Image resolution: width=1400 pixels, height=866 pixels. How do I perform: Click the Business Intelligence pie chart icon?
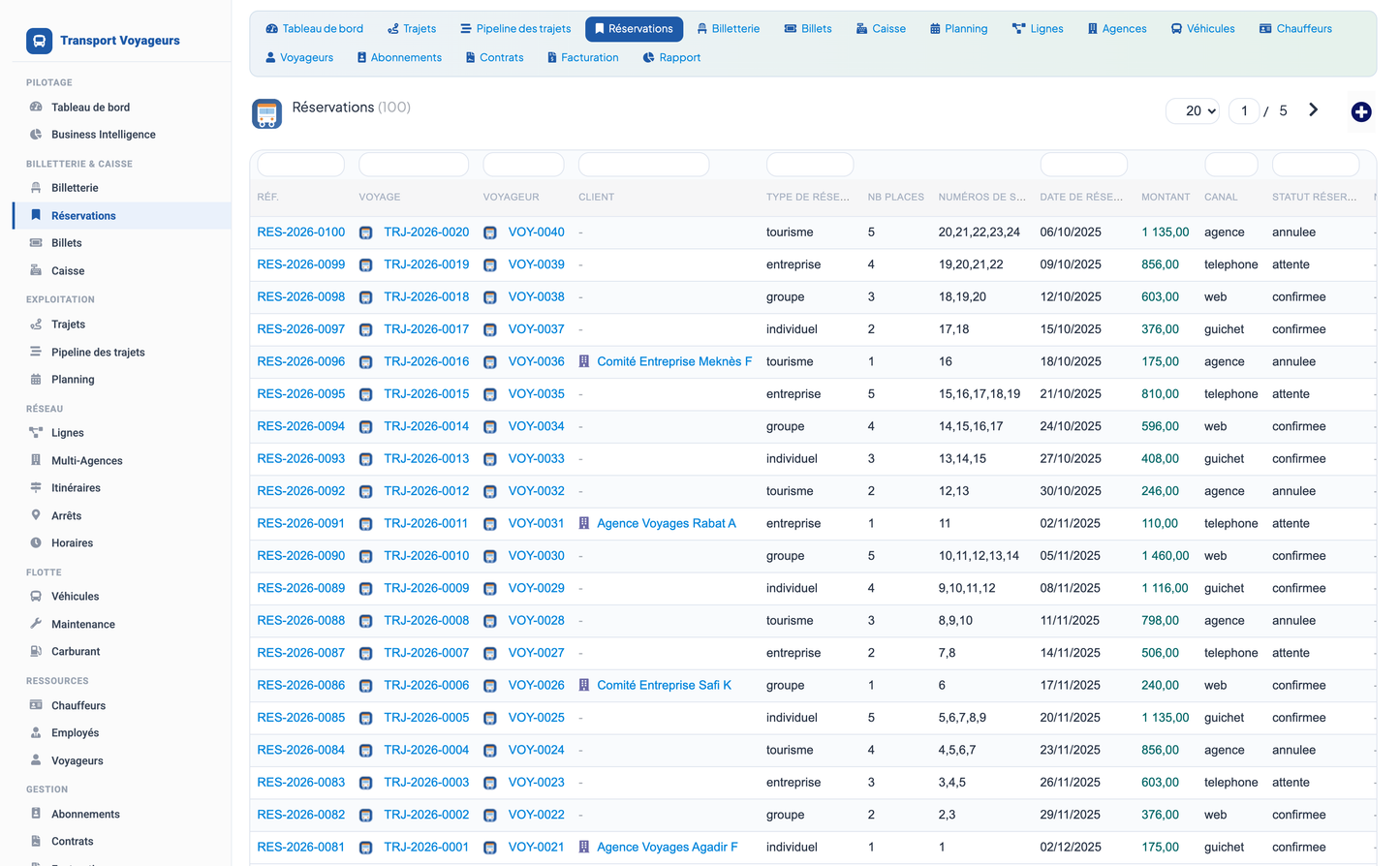click(36, 135)
